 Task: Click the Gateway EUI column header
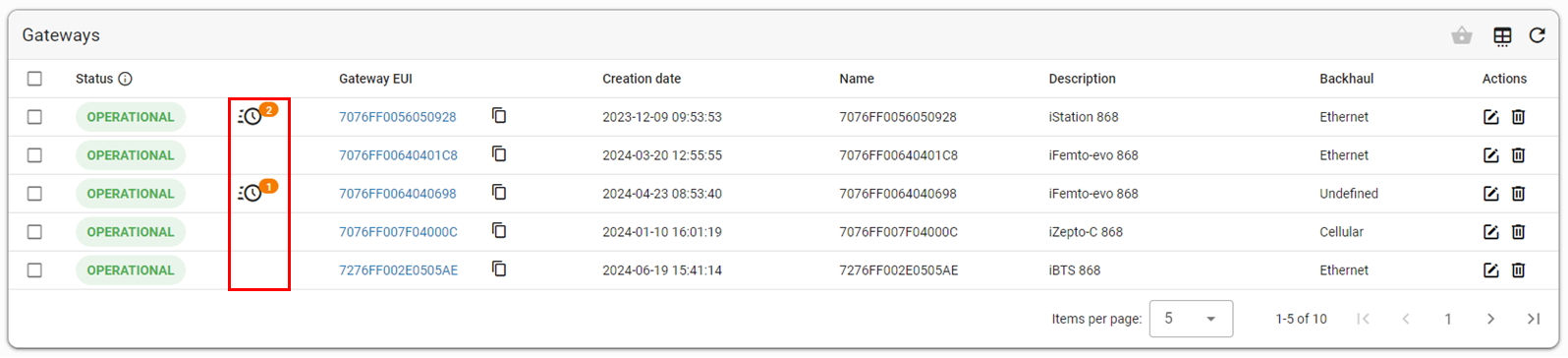click(375, 79)
